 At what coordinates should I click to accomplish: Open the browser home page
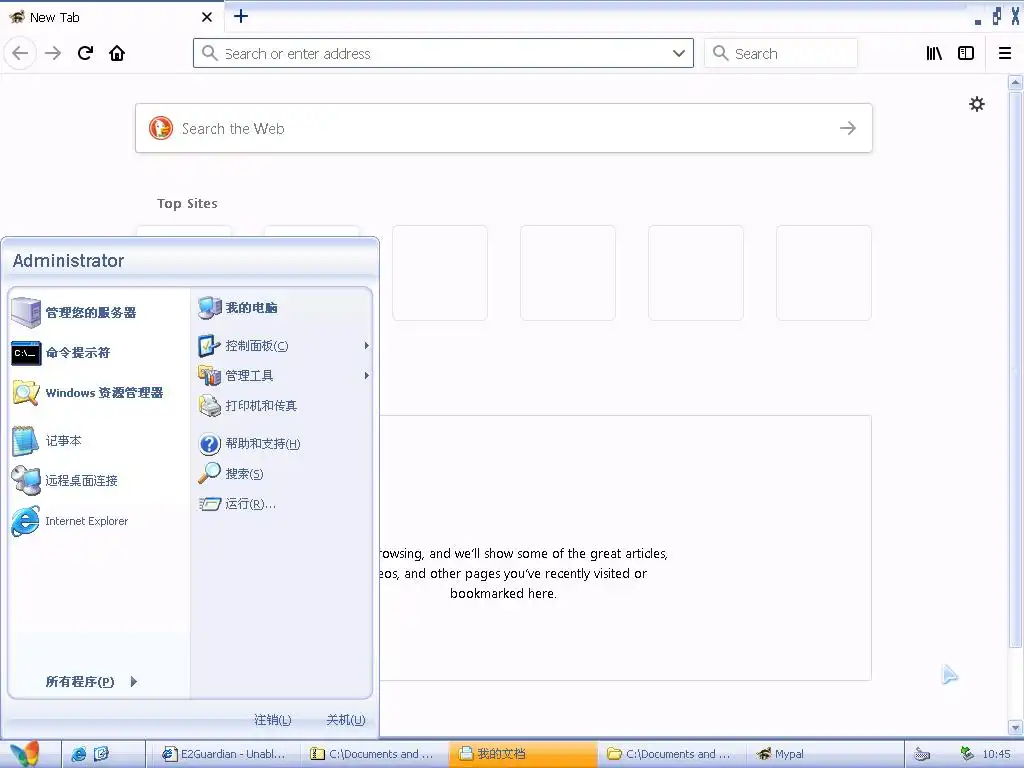[117, 53]
